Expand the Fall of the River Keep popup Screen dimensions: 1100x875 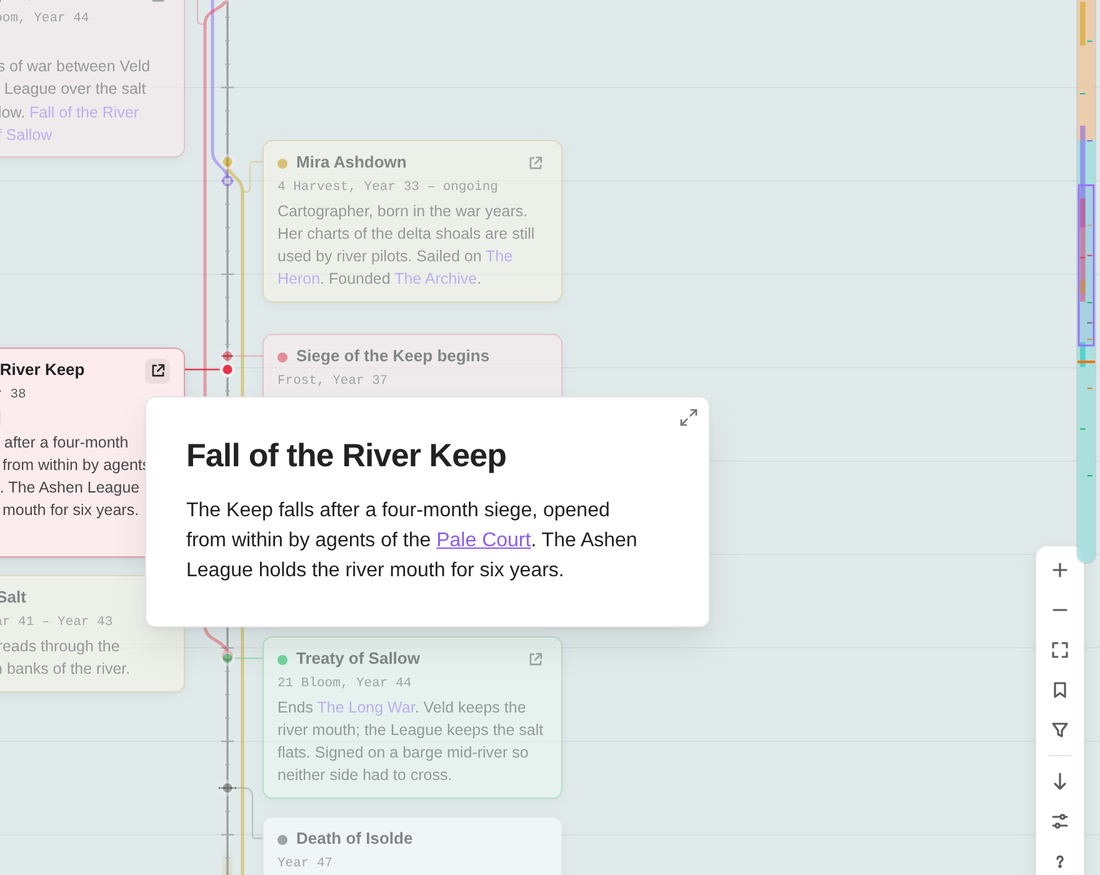tap(688, 418)
